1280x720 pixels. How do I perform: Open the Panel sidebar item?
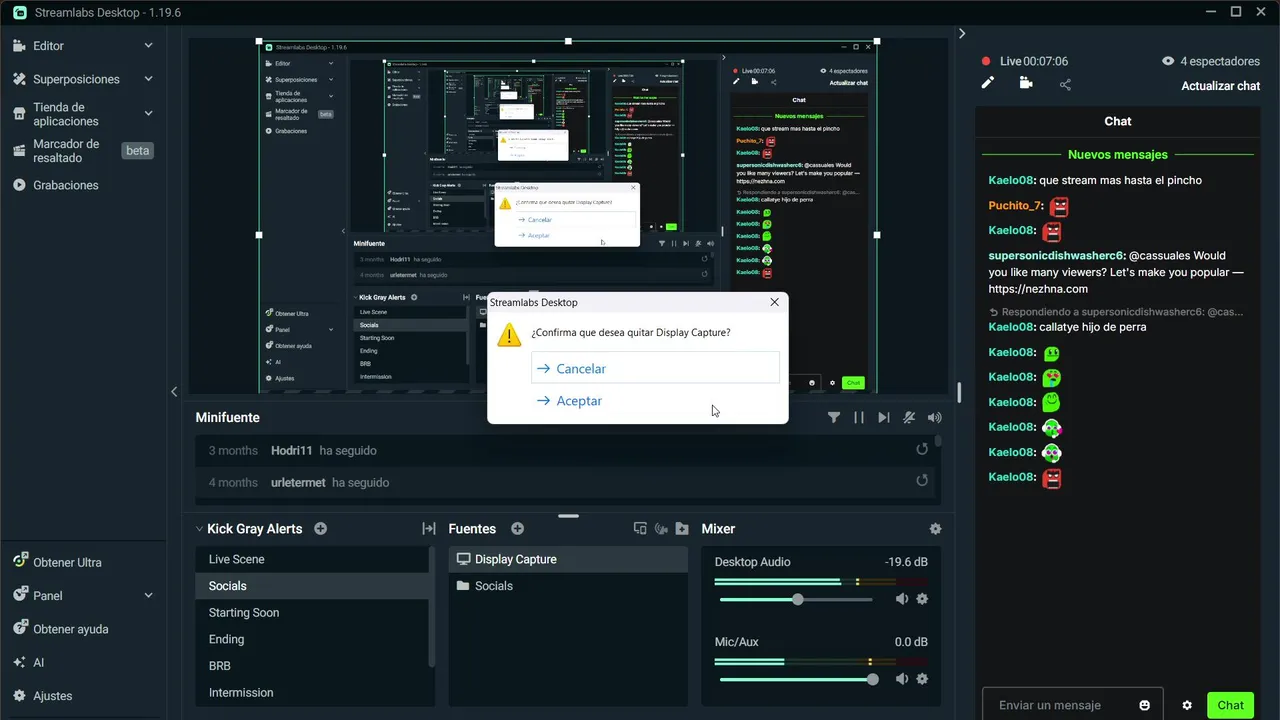pos(47,595)
